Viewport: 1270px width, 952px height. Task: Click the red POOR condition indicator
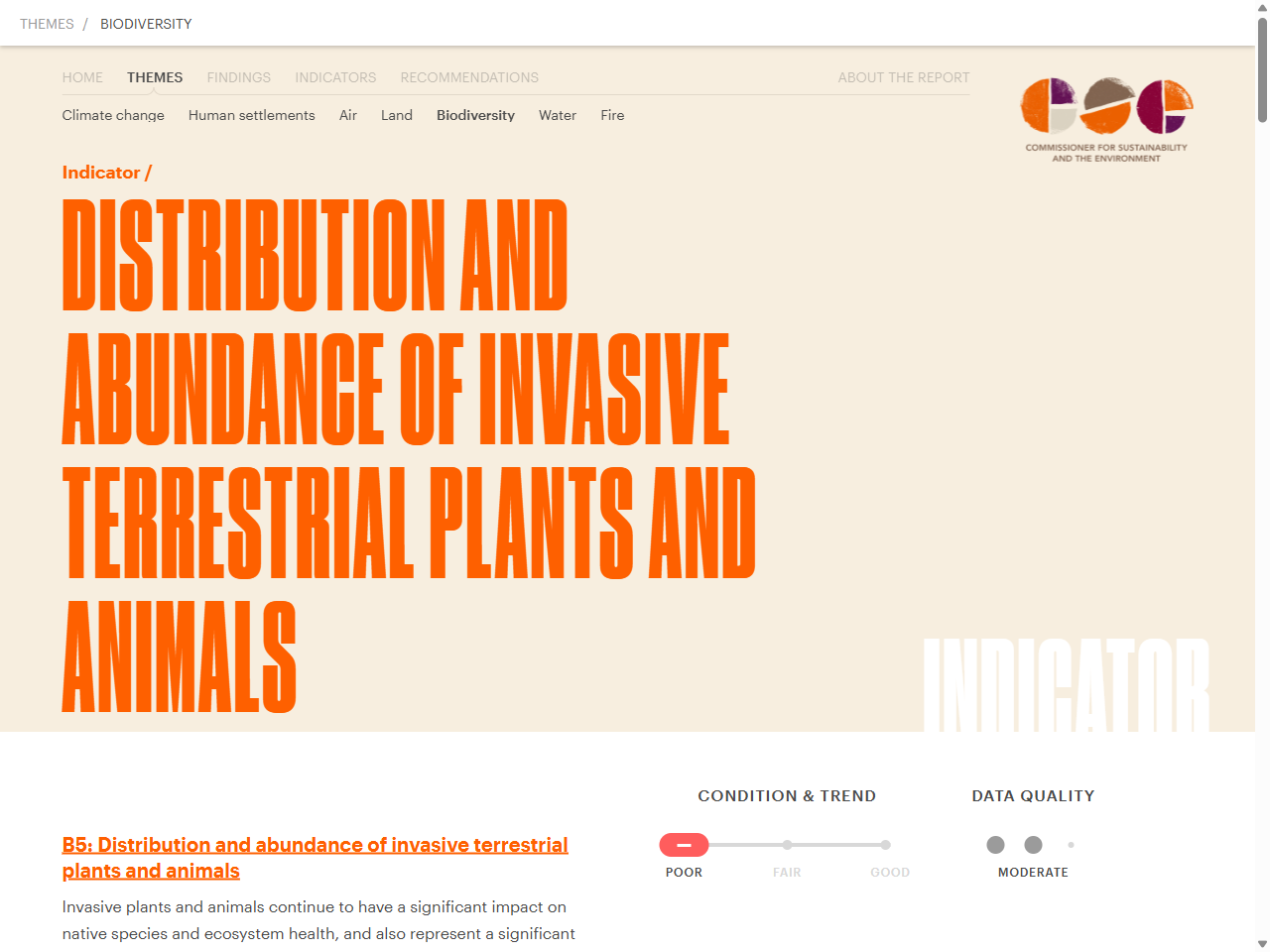point(684,845)
